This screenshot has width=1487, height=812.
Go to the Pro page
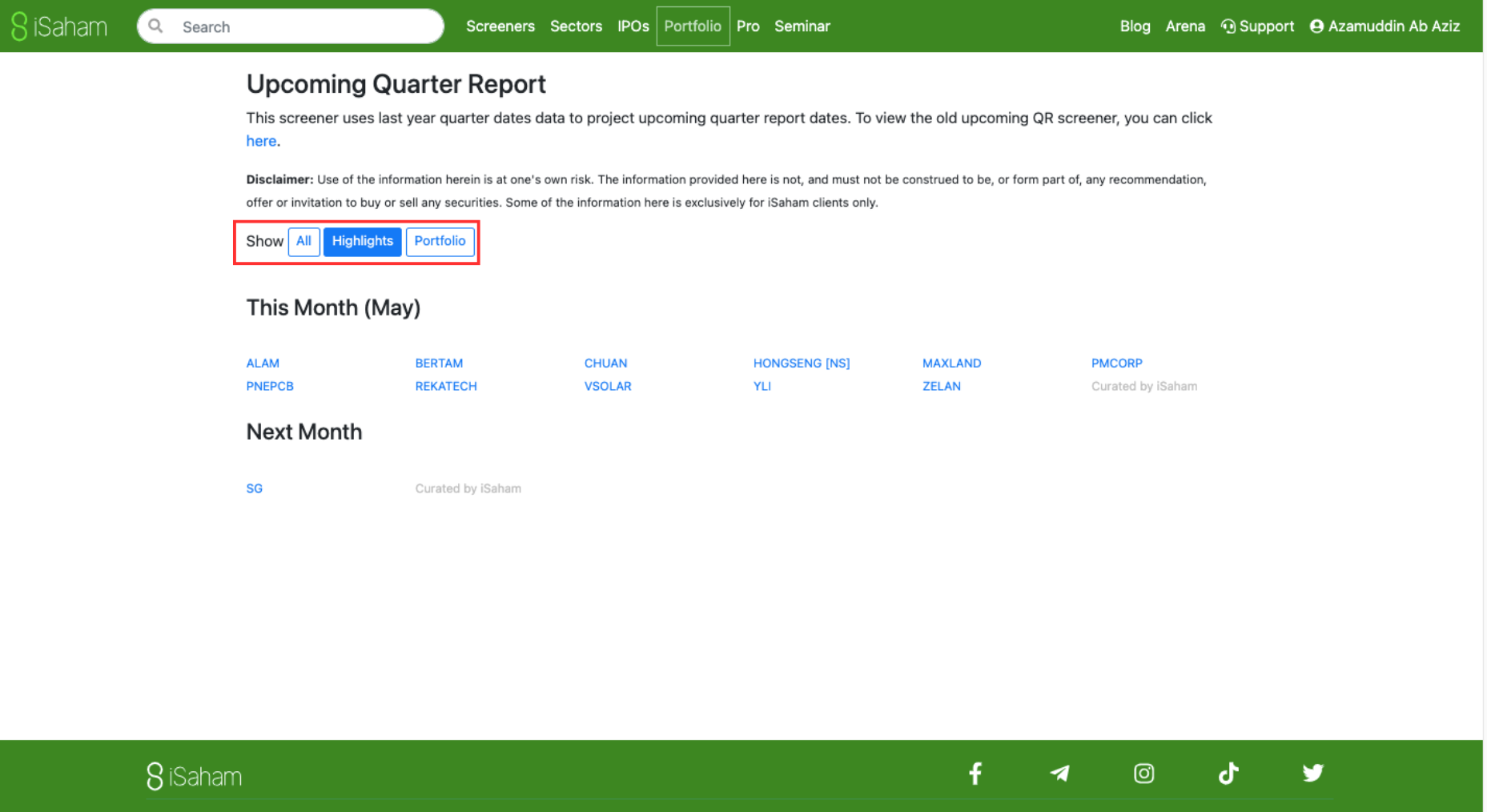point(748,26)
